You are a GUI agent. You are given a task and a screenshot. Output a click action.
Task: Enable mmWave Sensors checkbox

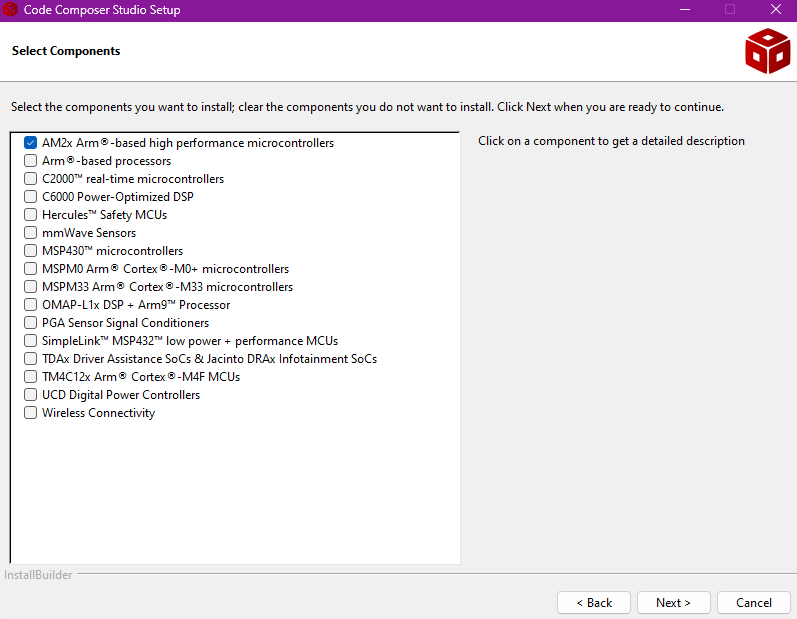click(x=30, y=233)
